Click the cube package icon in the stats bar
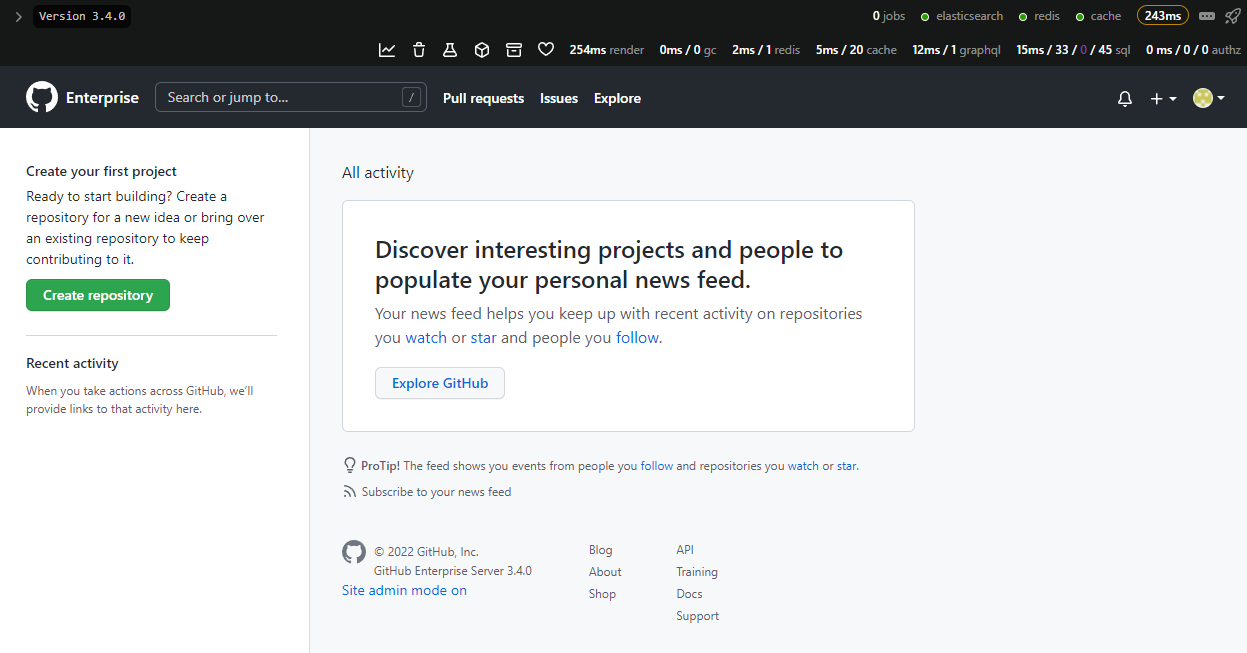 [x=481, y=50]
